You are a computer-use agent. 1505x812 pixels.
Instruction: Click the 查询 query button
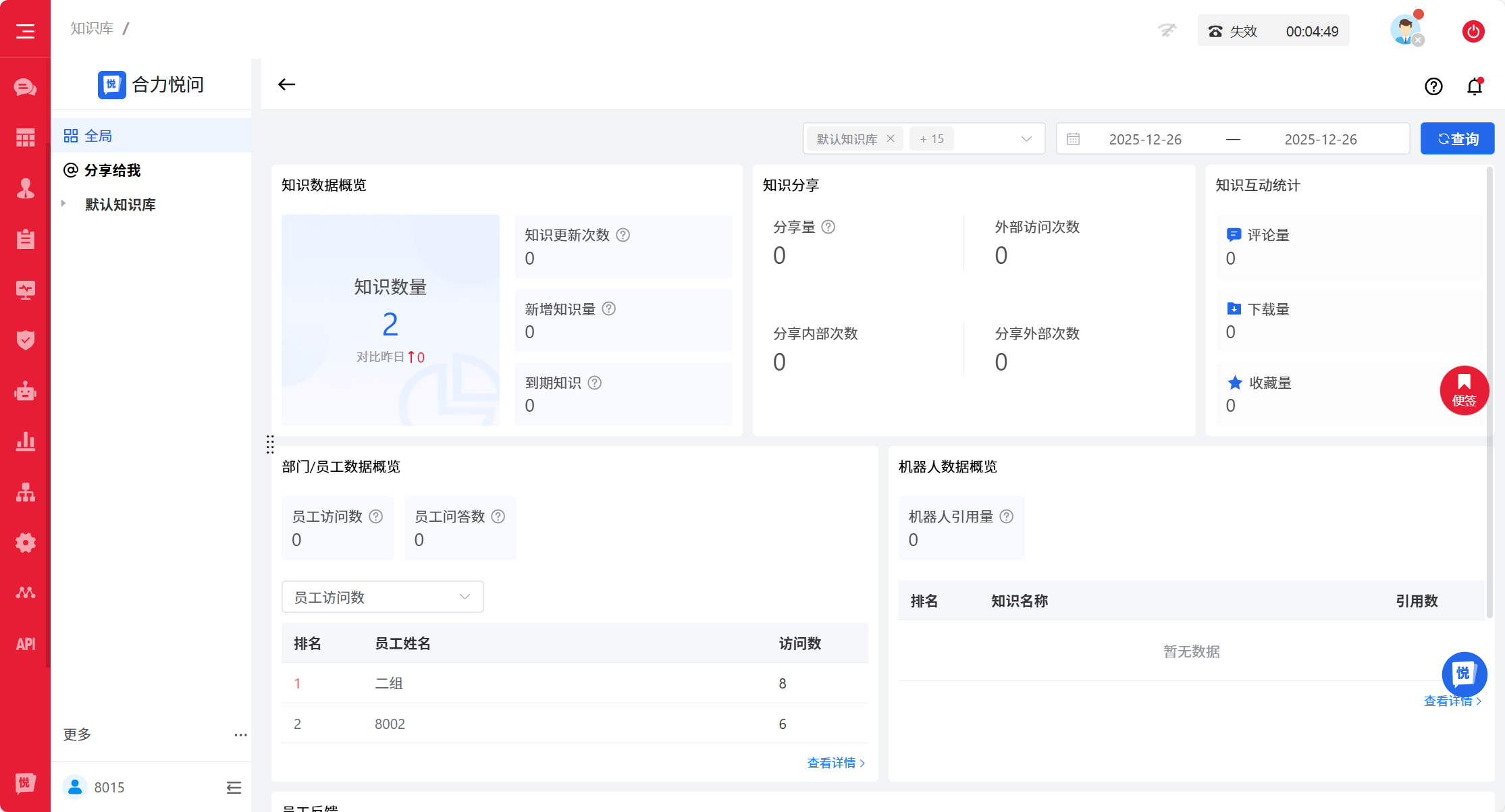pyautogui.click(x=1457, y=138)
